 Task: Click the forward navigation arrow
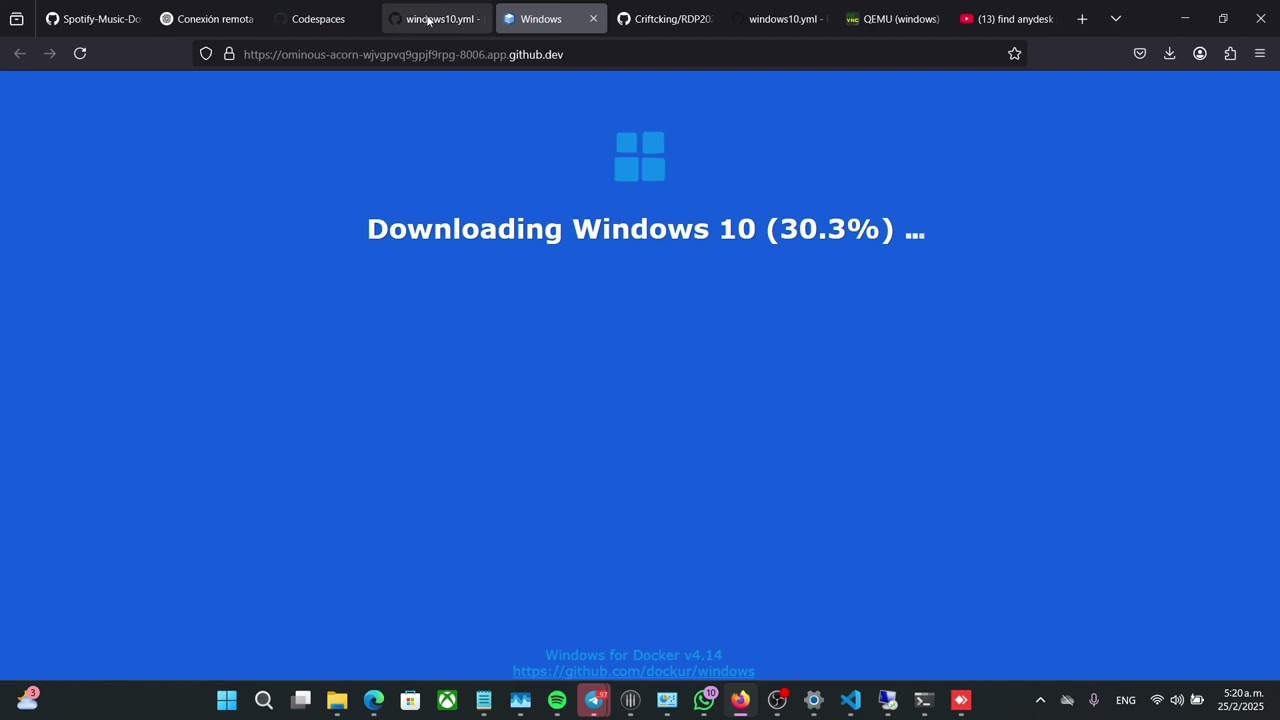50,54
